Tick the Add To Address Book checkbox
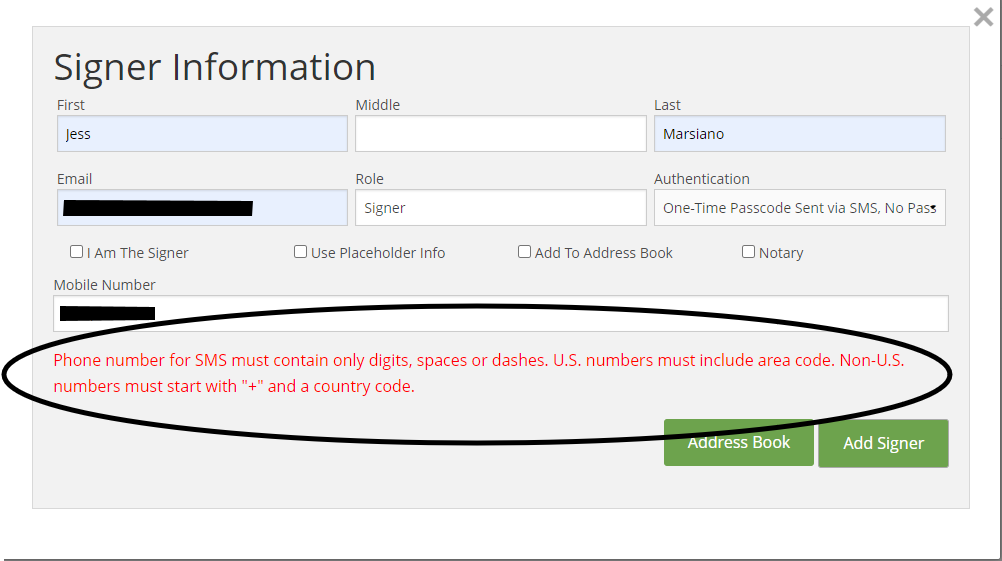1002x561 pixels. pyautogui.click(x=524, y=252)
